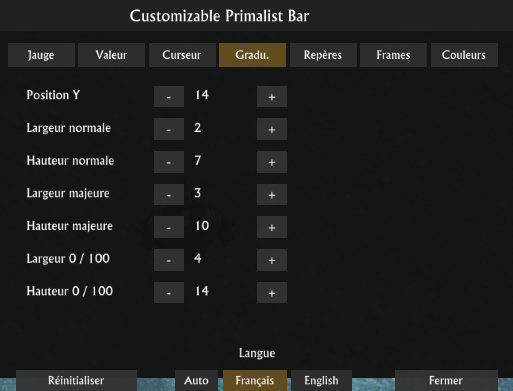Set language to Auto
Screen dimensions: 513x391
[x=196, y=380]
